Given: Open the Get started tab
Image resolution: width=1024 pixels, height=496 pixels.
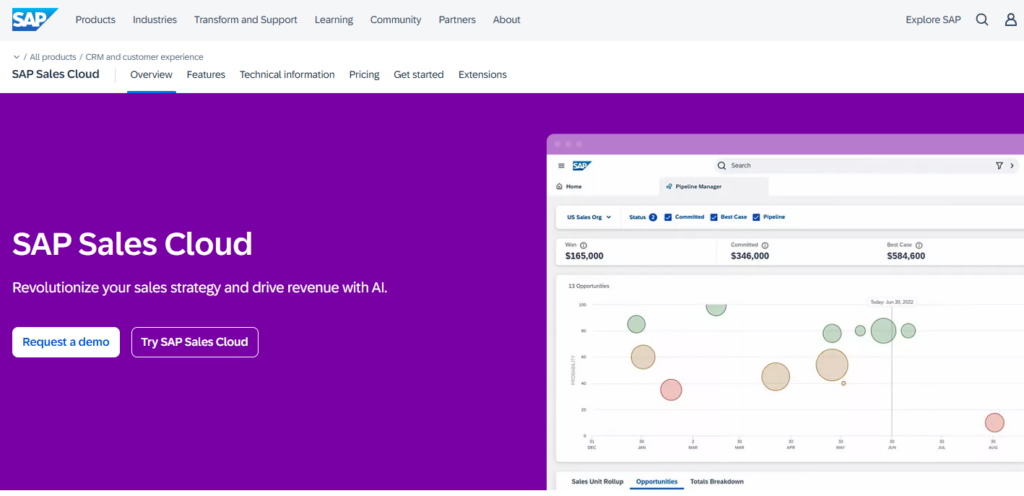Looking at the screenshot, I should click(419, 74).
